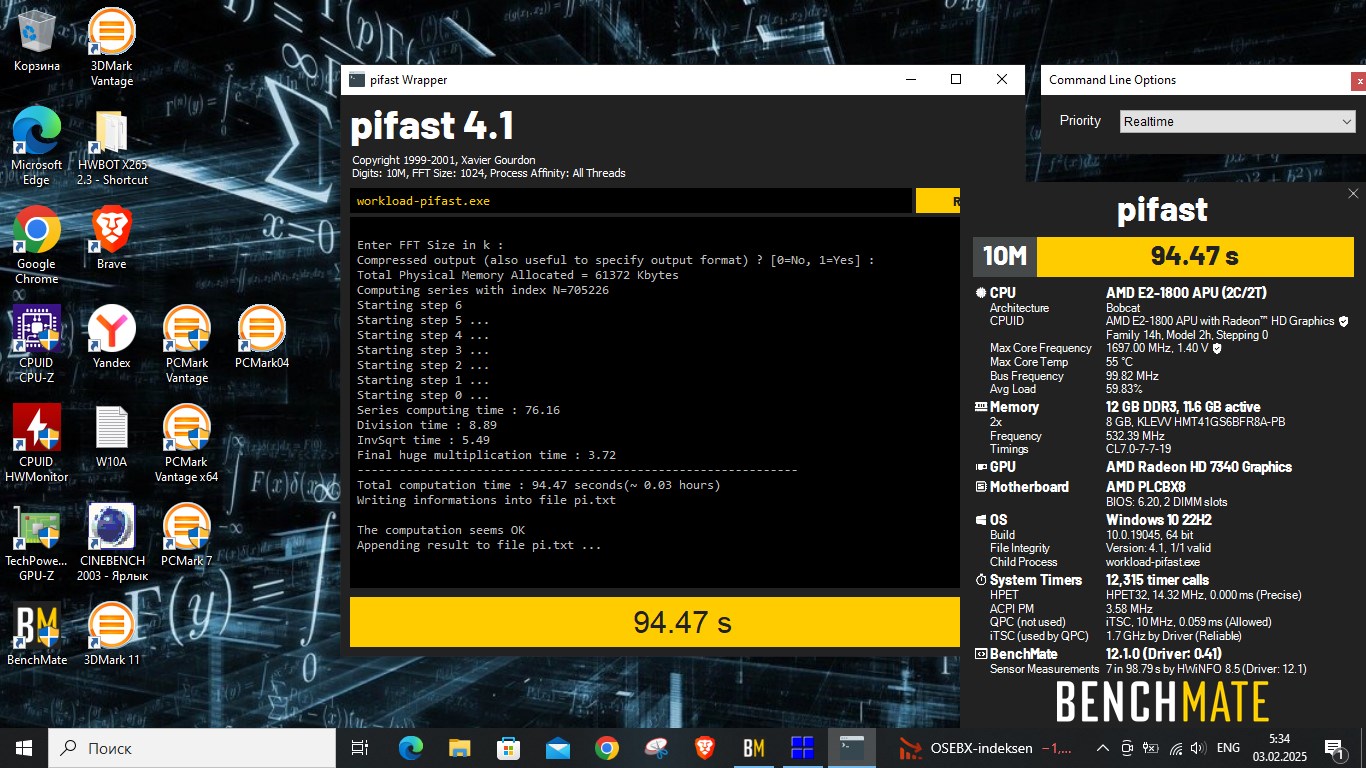Viewport: 1366px width, 768px height.
Task: Click the 12.1.0 (Driver: 0.41) version text
Action: tap(1164, 654)
